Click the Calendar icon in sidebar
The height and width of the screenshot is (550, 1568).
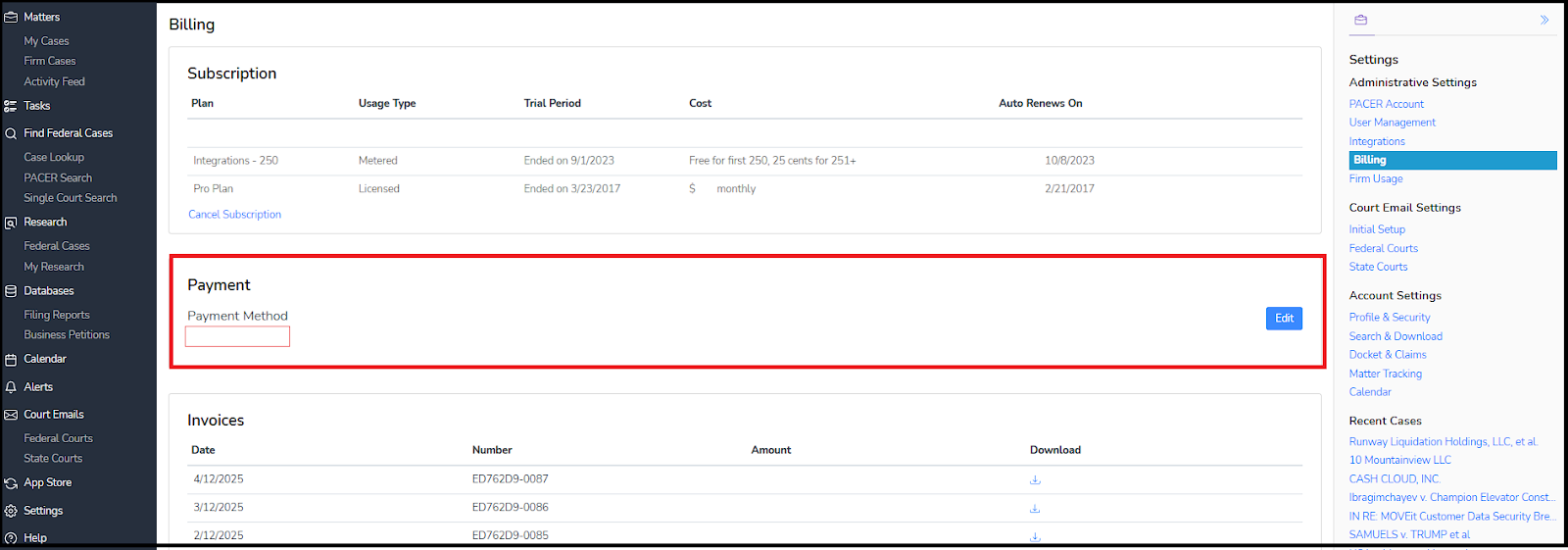11,360
